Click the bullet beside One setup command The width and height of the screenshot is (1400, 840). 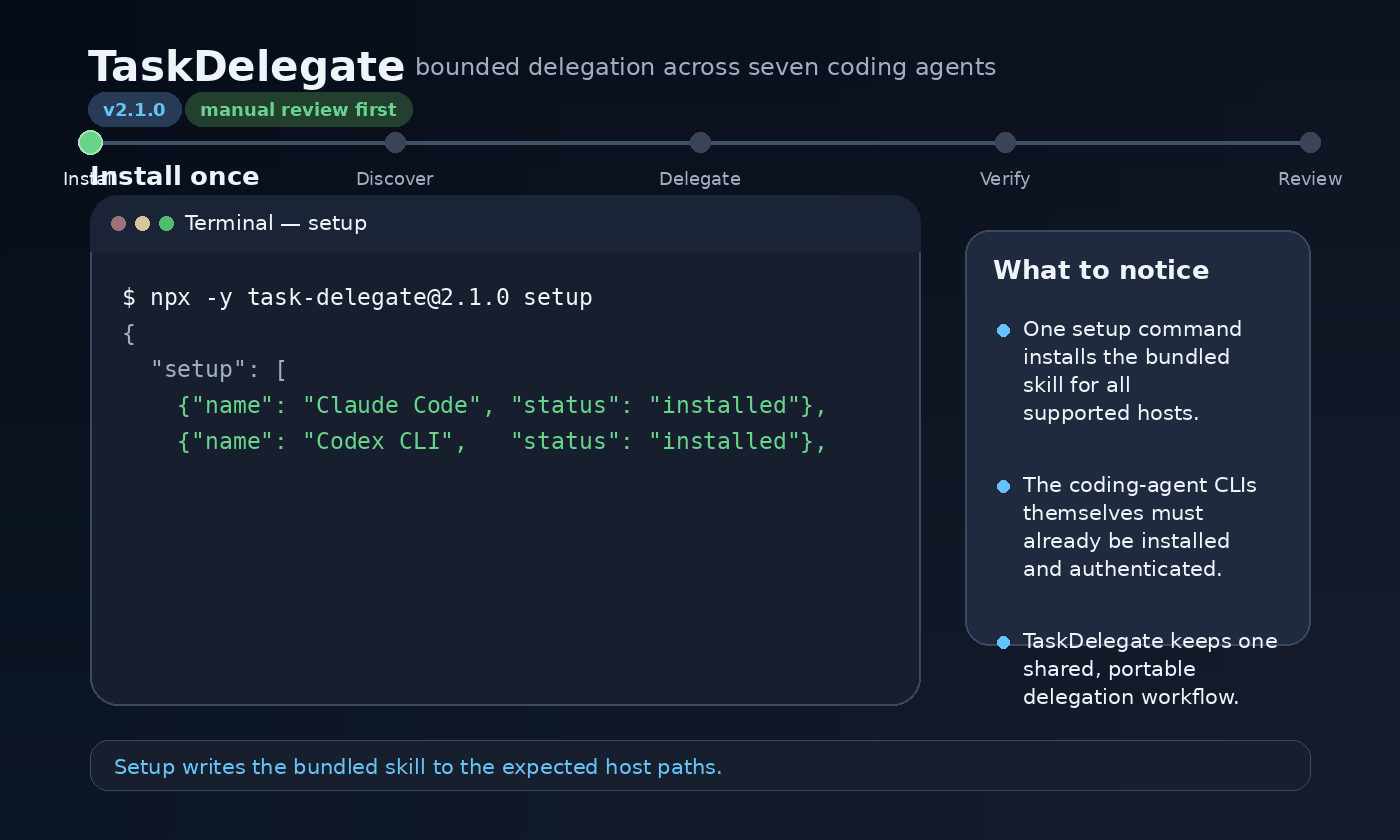tap(1004, 330)
